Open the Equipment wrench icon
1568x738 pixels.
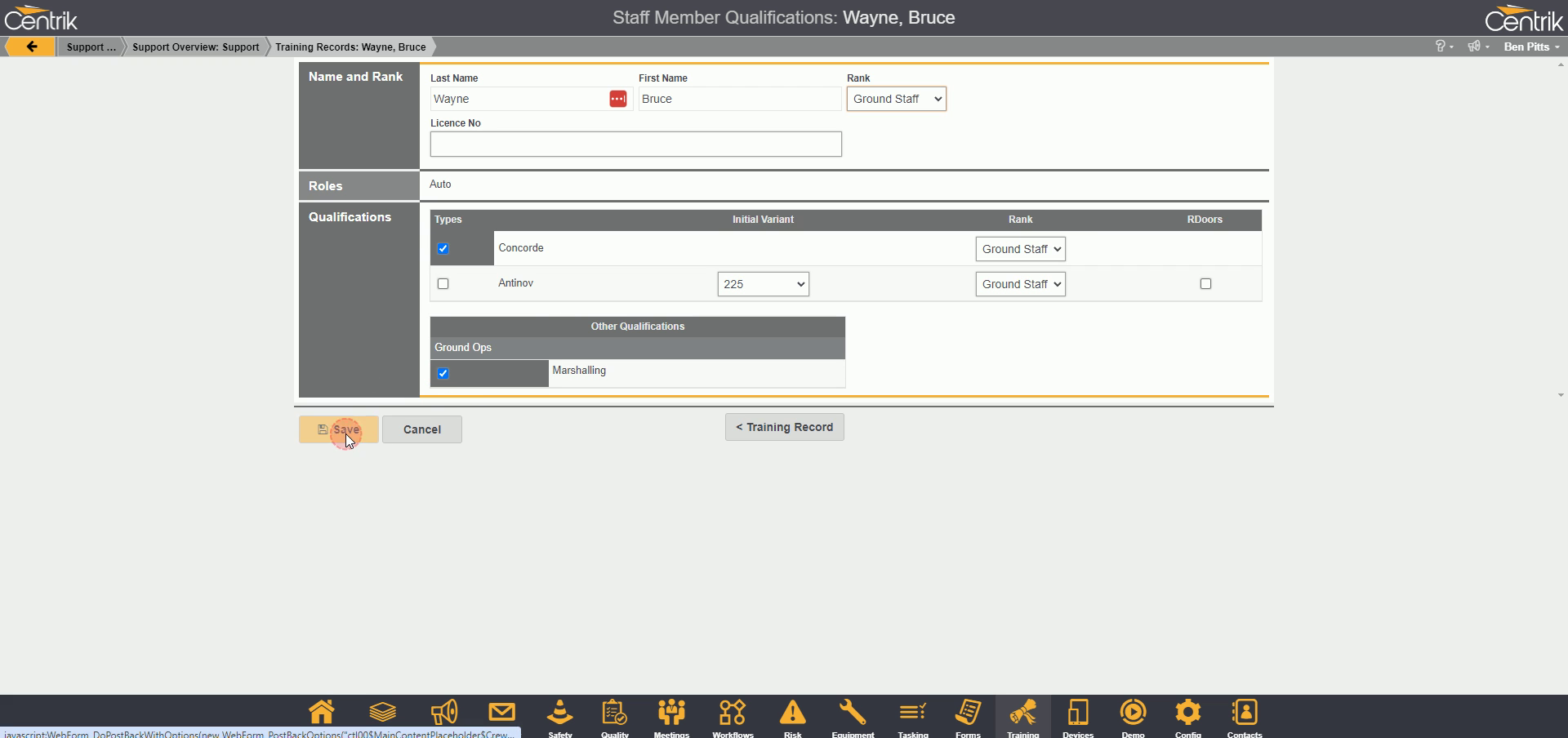coord(853,714)
